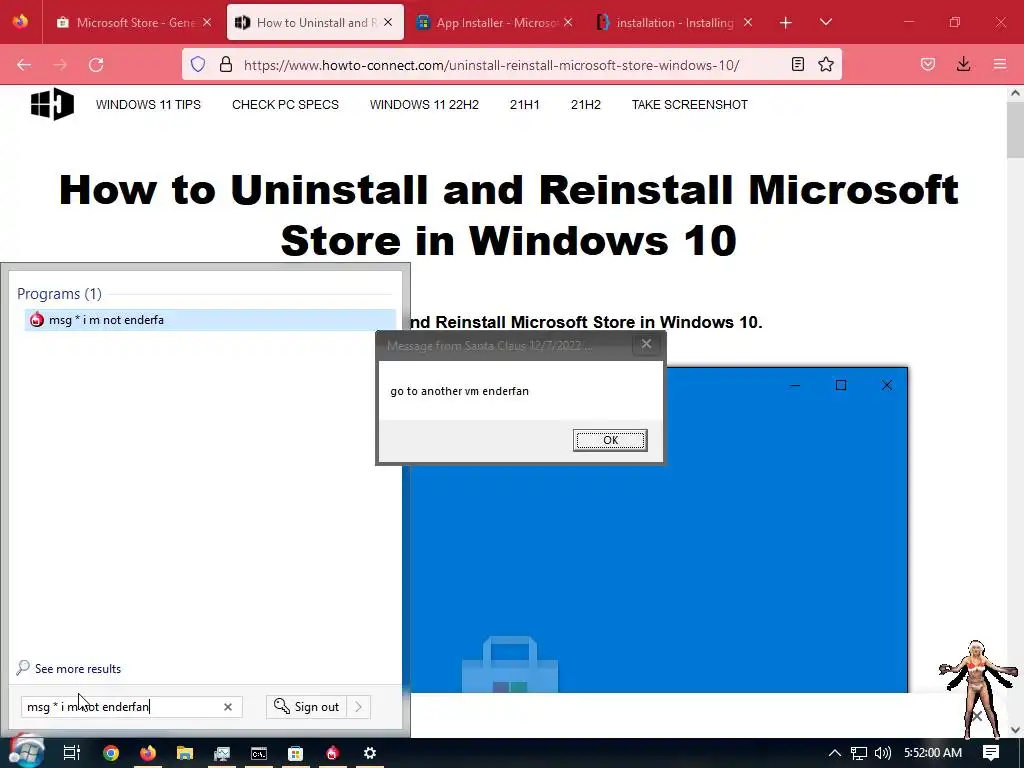This screenshot has width=1024, height=768.
Task: Open the network icon in system tray
Action: (x=859, y=753)
